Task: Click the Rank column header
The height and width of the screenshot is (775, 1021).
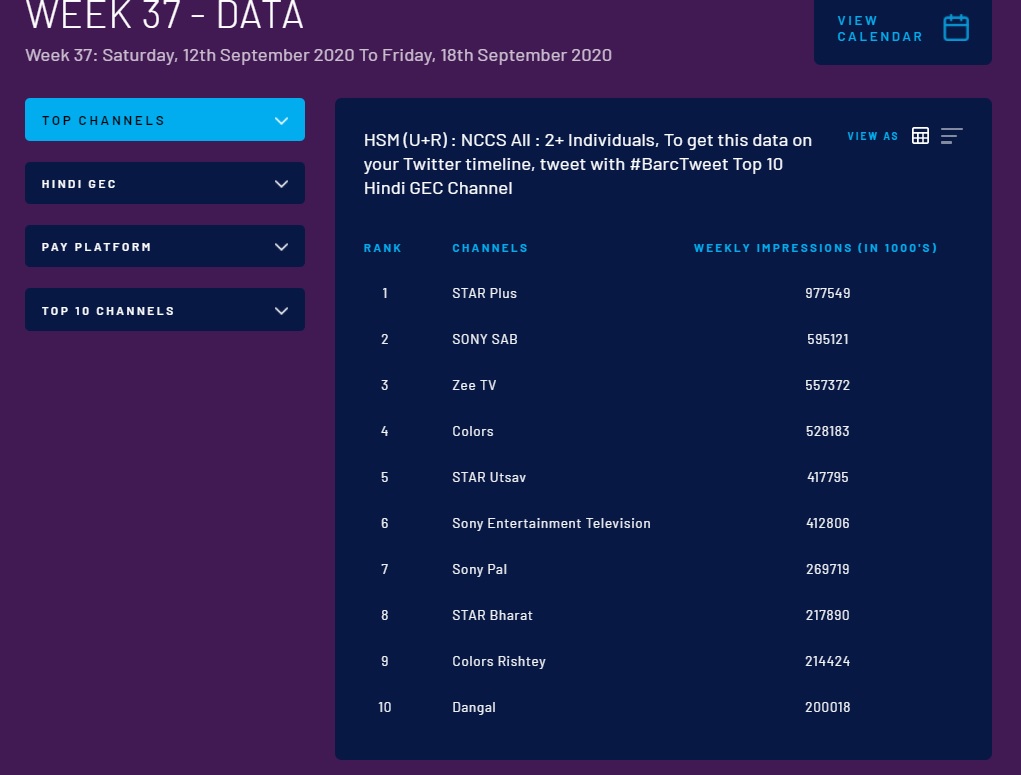Action: point(382,248)
